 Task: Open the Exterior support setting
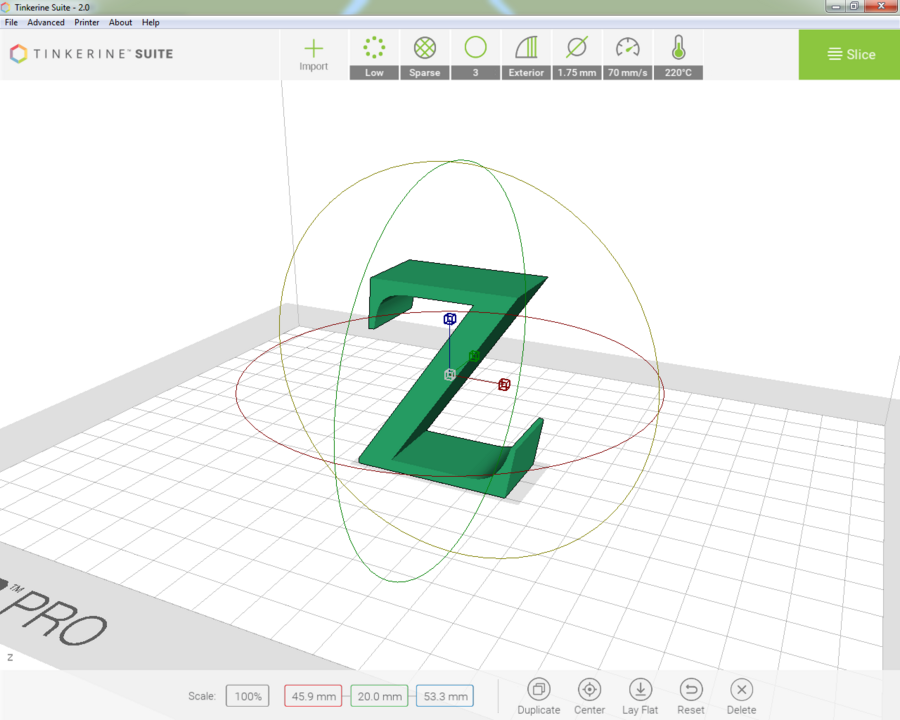pos(526,54)
